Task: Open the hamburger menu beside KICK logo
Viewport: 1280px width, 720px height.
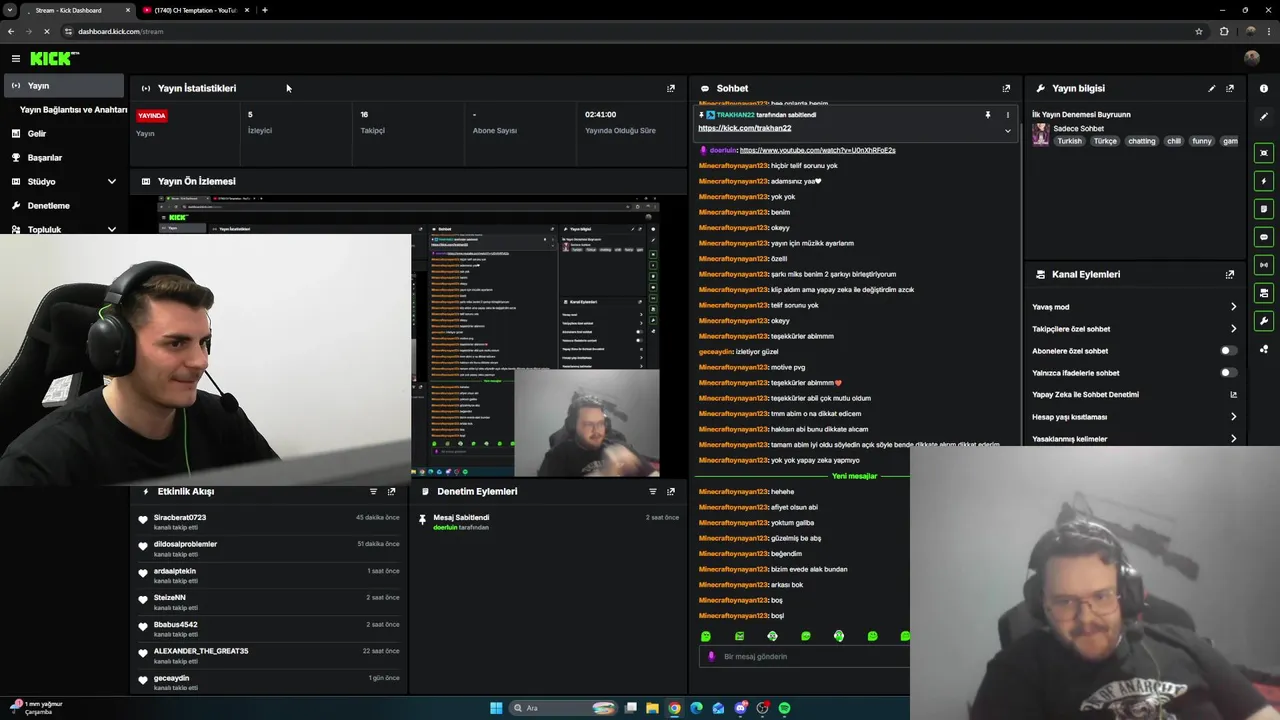Action: [x=16, y=59]
